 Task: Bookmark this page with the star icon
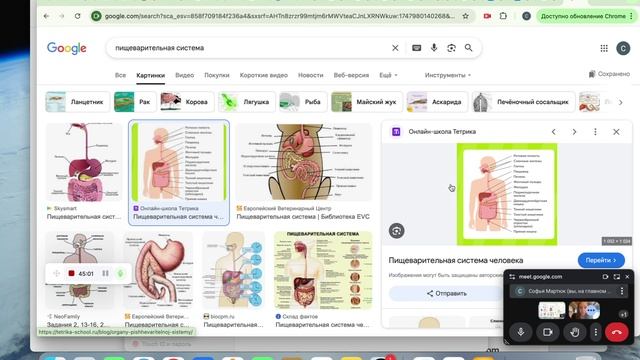click(x=465, y=16)
